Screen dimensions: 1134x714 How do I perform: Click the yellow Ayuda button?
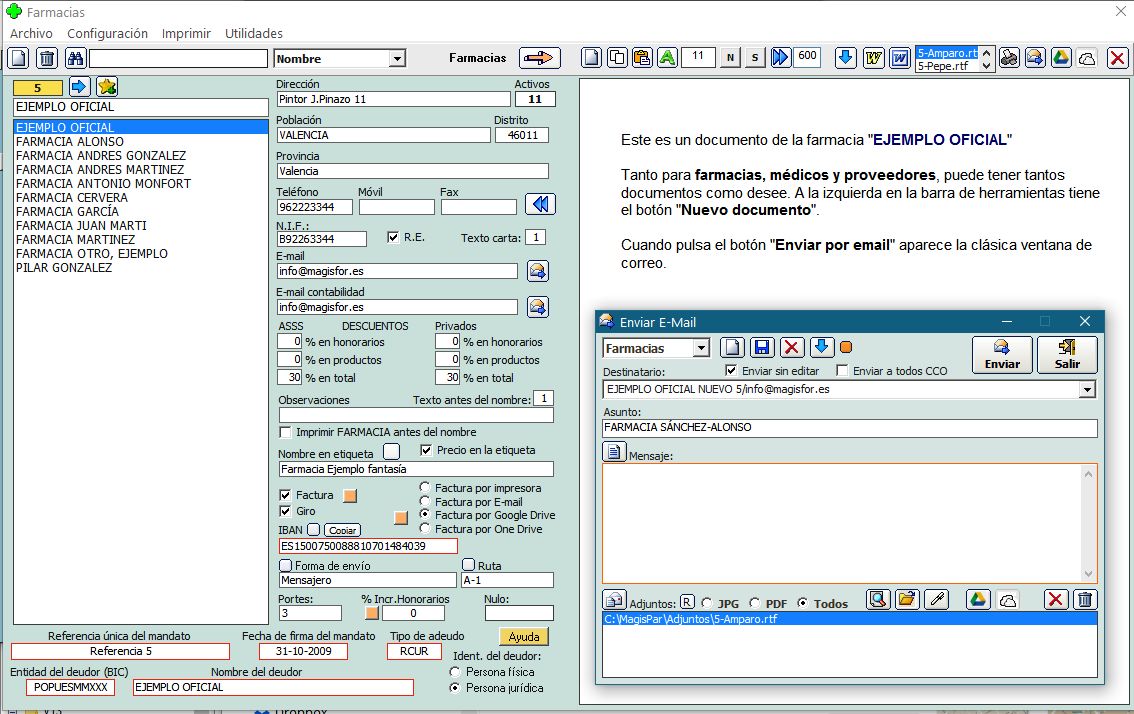point(524,636)
